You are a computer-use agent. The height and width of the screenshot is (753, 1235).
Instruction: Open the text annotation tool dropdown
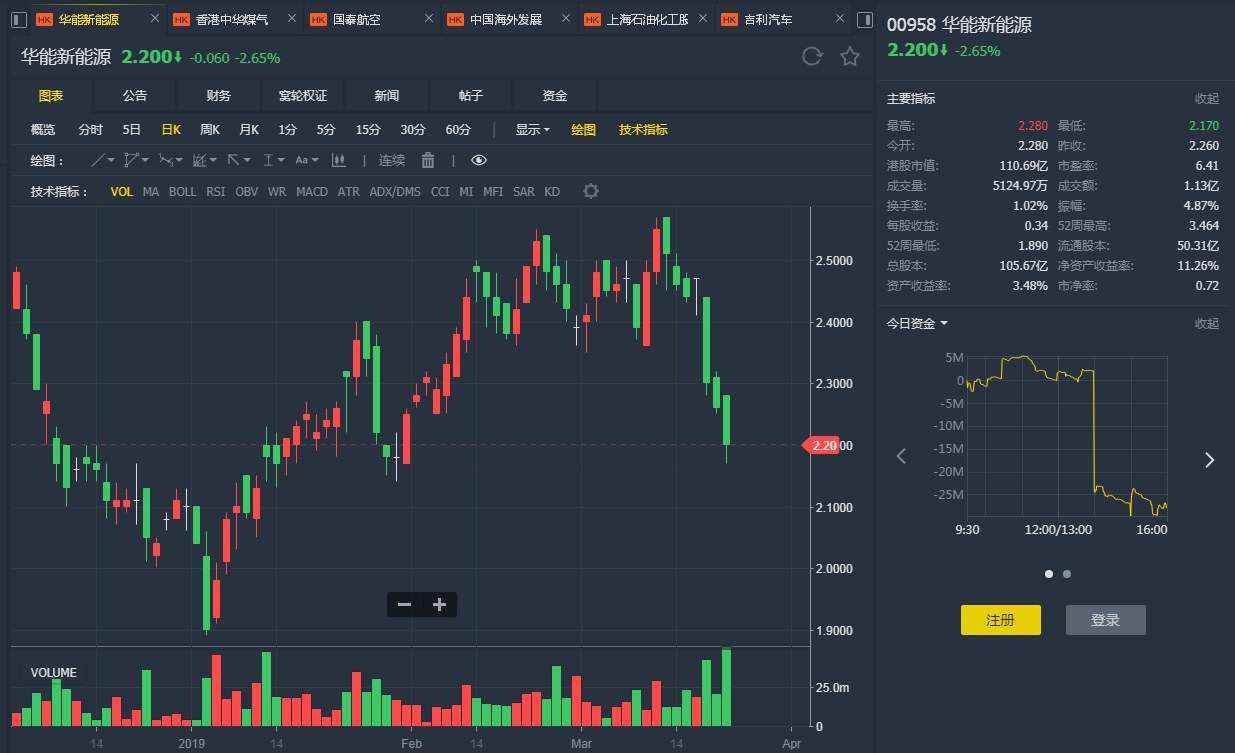(306, 160)
